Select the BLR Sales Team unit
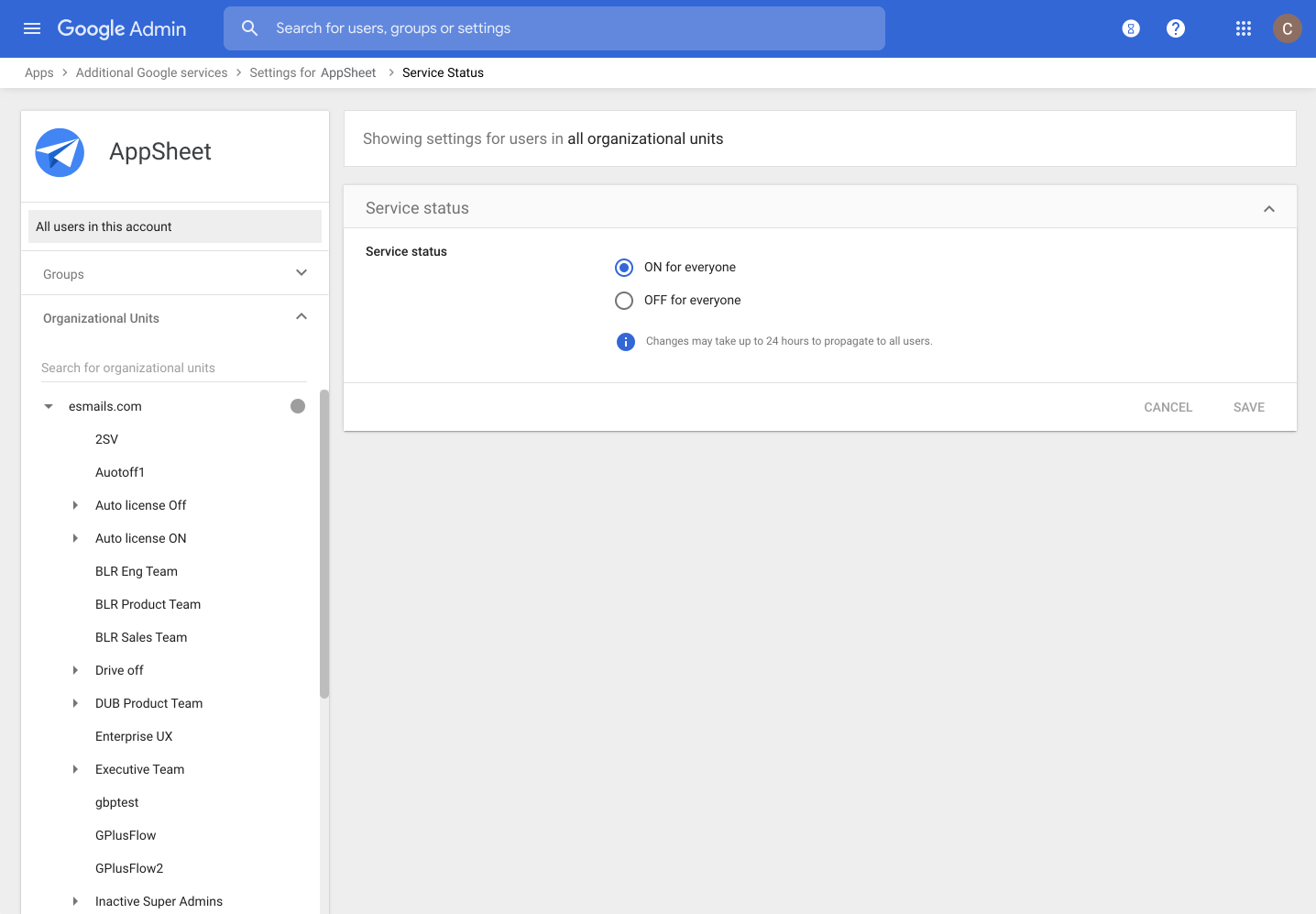The height and width of the screenshot is (914, 1316). point(141,637)
